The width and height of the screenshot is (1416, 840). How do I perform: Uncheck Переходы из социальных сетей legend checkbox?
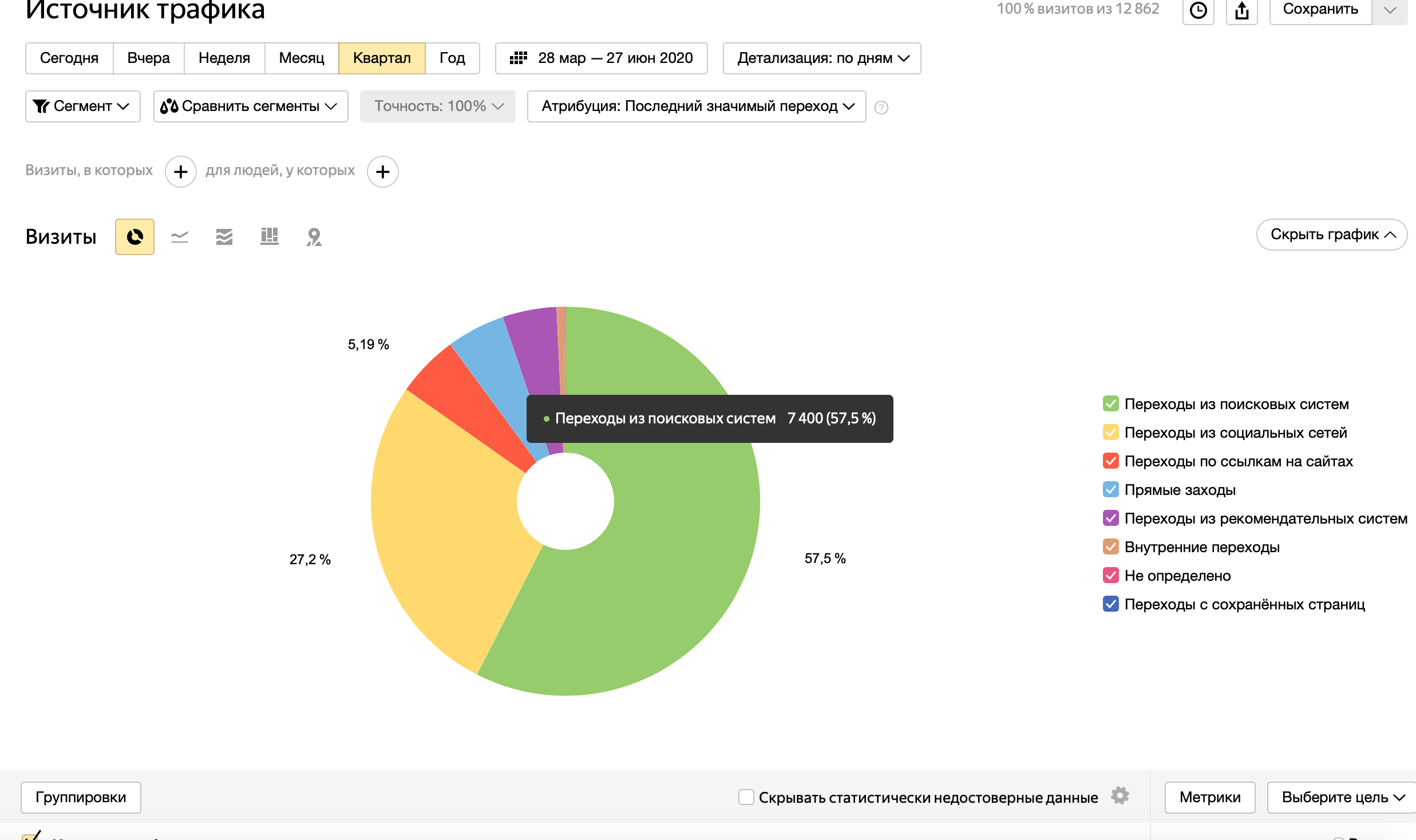pyautogui.click(x=1110, y=433)
